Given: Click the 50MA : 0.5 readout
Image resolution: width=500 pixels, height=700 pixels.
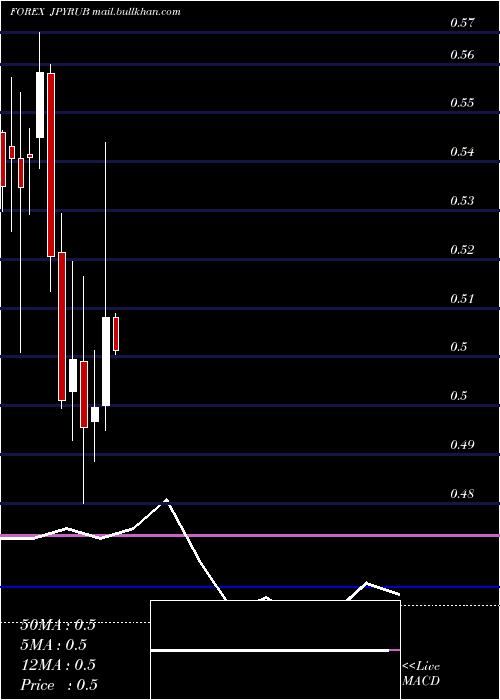Looking at the screenshot, I should tap(58, 625).
